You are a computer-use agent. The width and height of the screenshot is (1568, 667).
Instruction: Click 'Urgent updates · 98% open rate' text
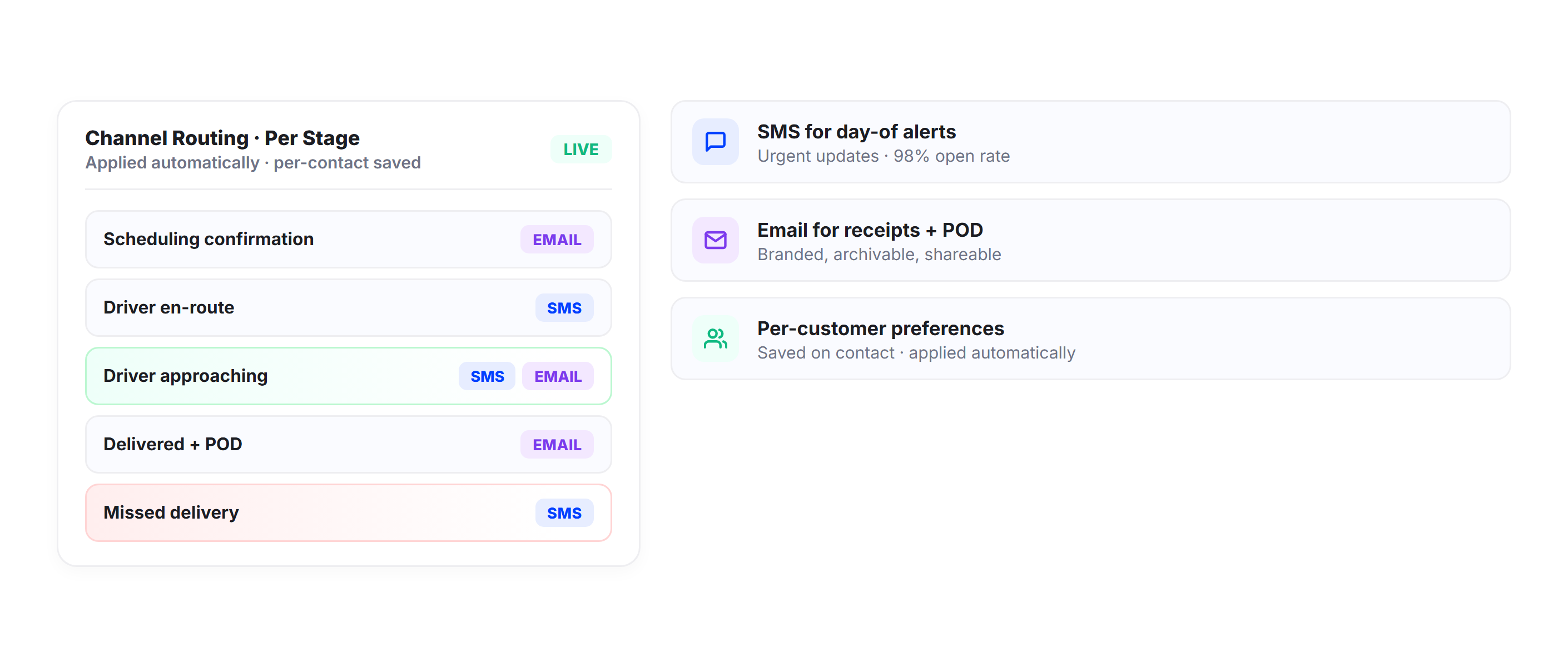[x=883, y=156]
